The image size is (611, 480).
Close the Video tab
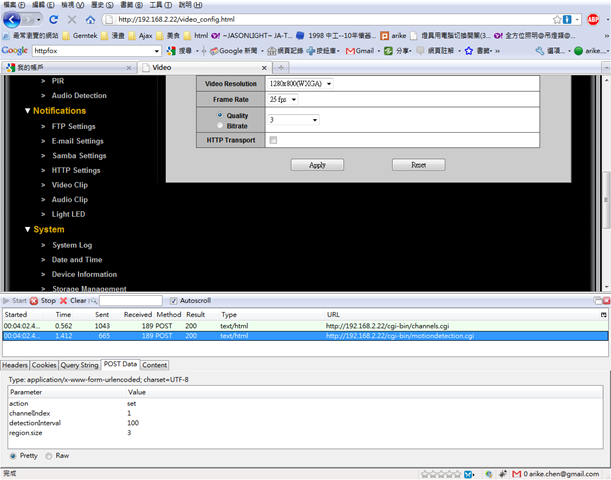click(264, 68)
